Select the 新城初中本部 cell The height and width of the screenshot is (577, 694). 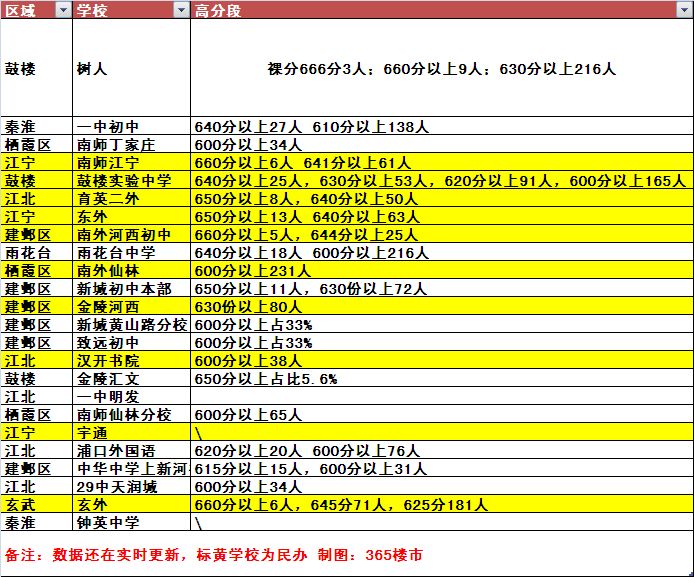pyautogui.click(x=131, y=288)
